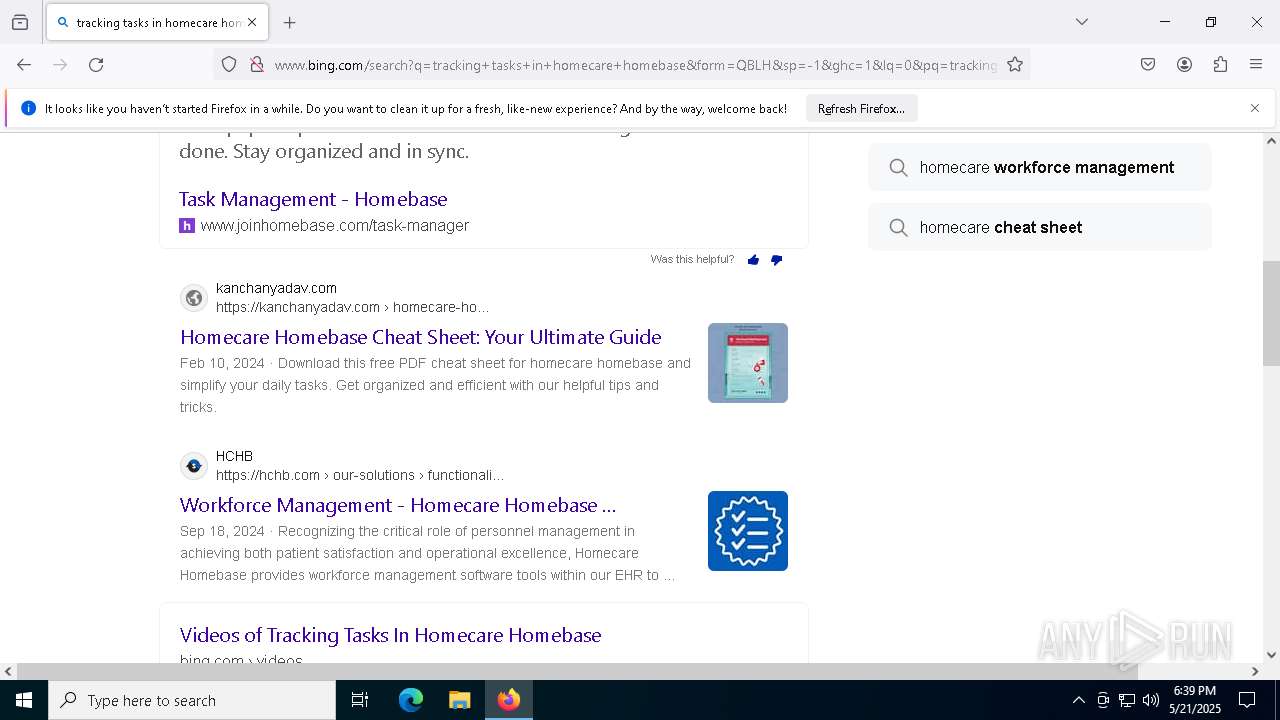Close the tracking tasks tab
This screenshot has width=1280, height=720.
click(252, 22)
